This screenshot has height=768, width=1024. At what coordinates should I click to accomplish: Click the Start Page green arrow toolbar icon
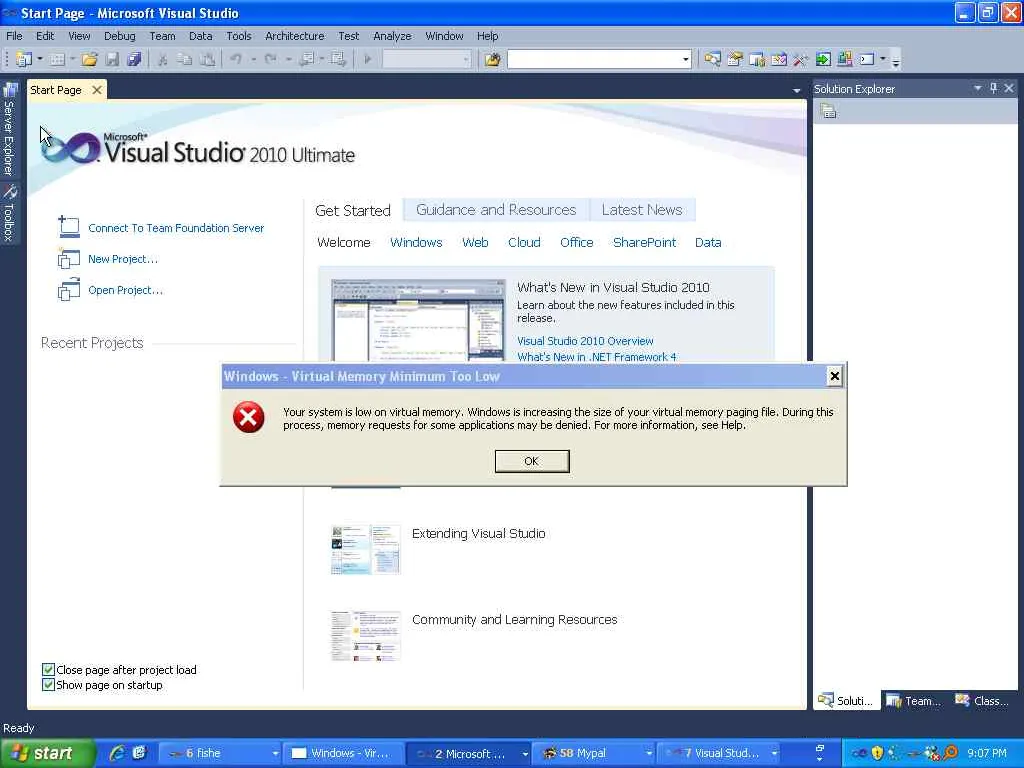tap(823, 59)
